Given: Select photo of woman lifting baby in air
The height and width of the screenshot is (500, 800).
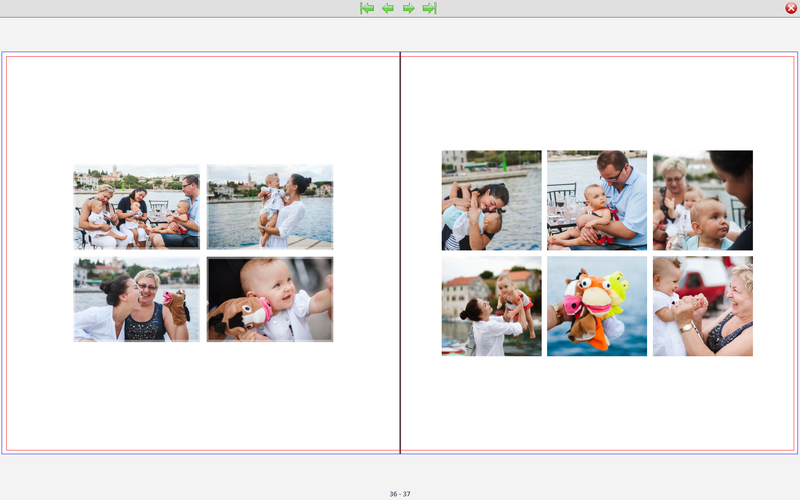Looking at the screenshot, I should click(491, 306).
